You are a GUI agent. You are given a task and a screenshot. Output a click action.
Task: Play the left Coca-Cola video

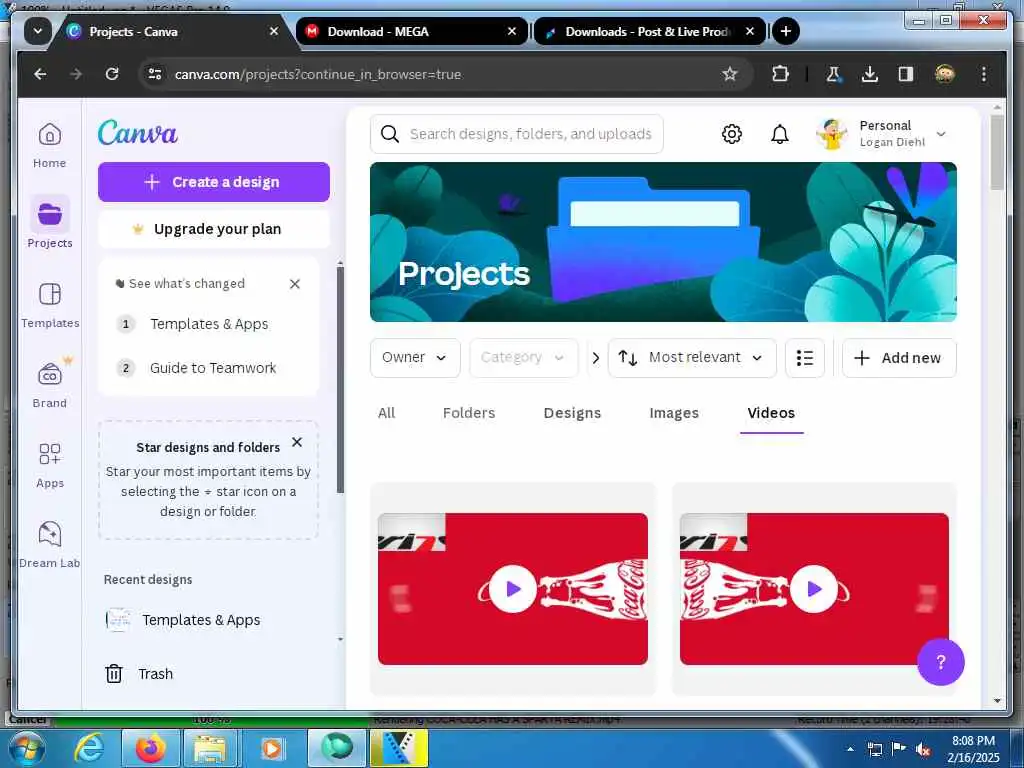(x=513, y=588)
